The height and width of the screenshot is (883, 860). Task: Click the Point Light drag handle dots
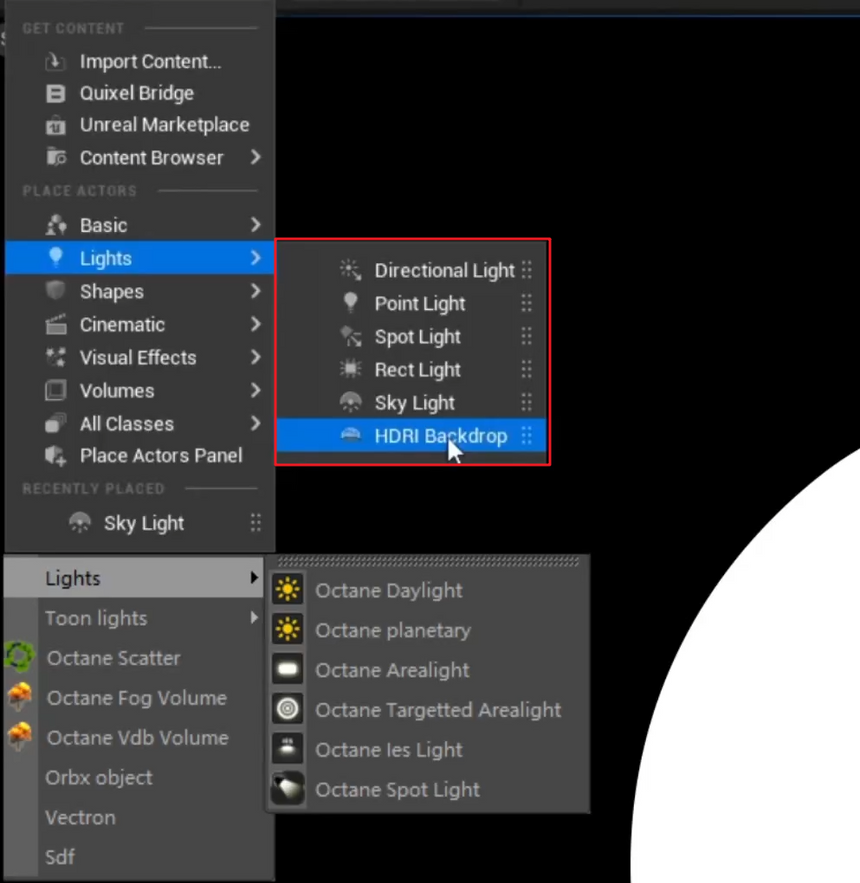tap(527, 303)
